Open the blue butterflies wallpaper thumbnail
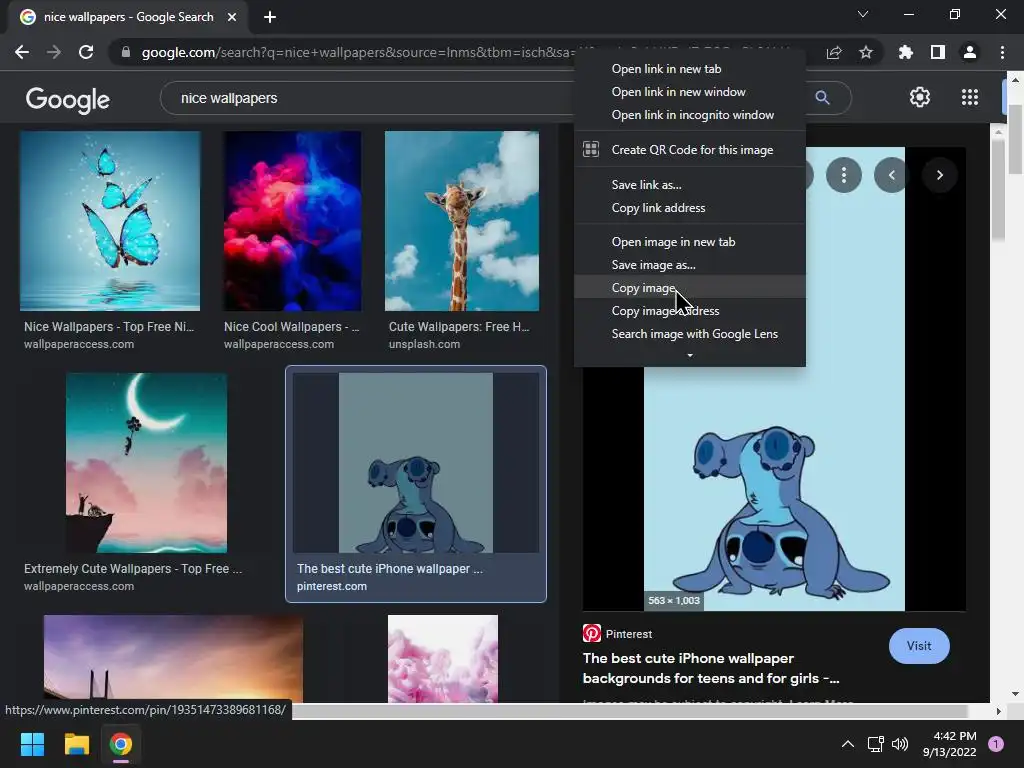Image resolution: width=1024 pixels, height=768 pixels. click(110, 221)
